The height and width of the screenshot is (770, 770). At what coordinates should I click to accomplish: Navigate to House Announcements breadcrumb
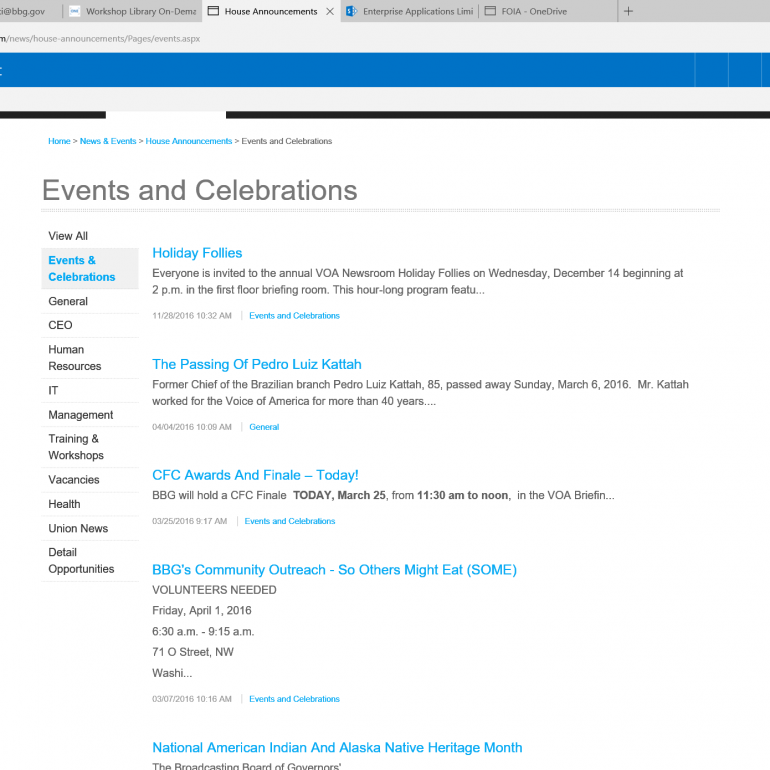tap(189, 142)
